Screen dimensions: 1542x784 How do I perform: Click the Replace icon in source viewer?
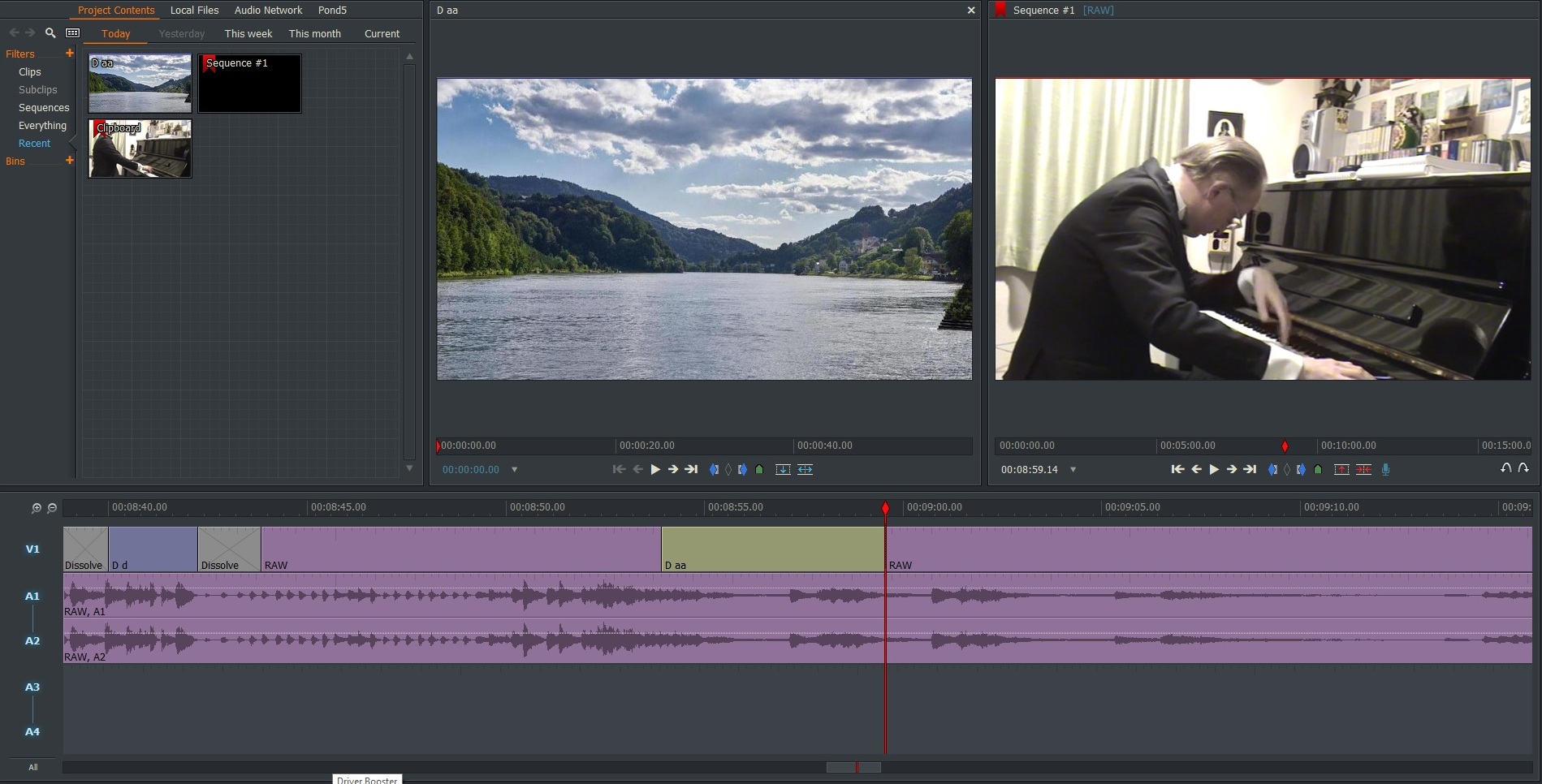805,469
